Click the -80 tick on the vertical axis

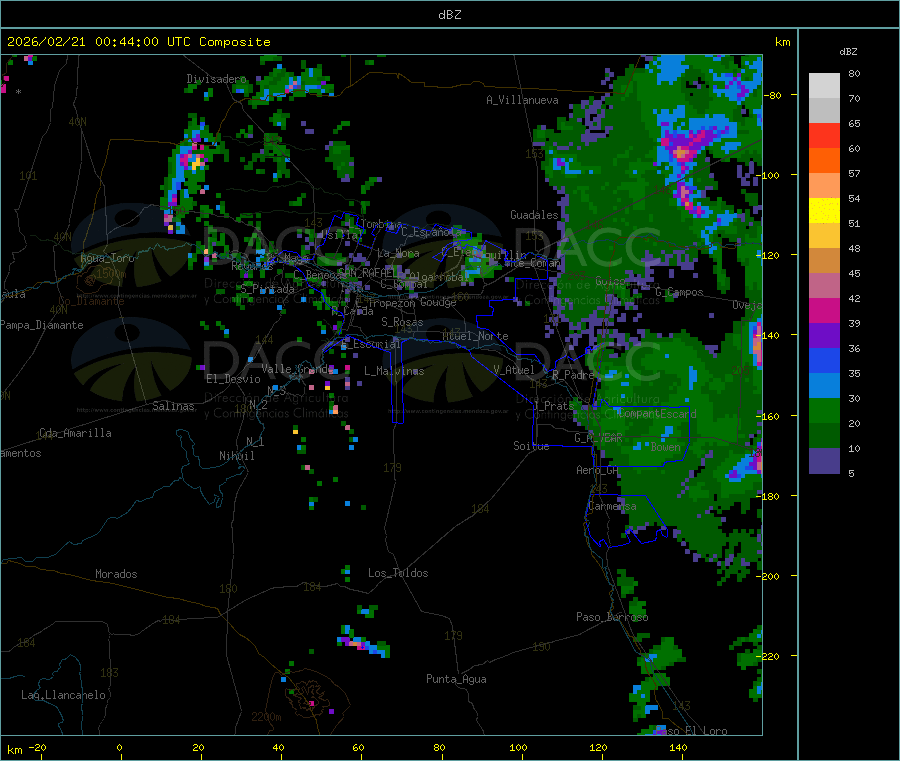click(773, 95)
